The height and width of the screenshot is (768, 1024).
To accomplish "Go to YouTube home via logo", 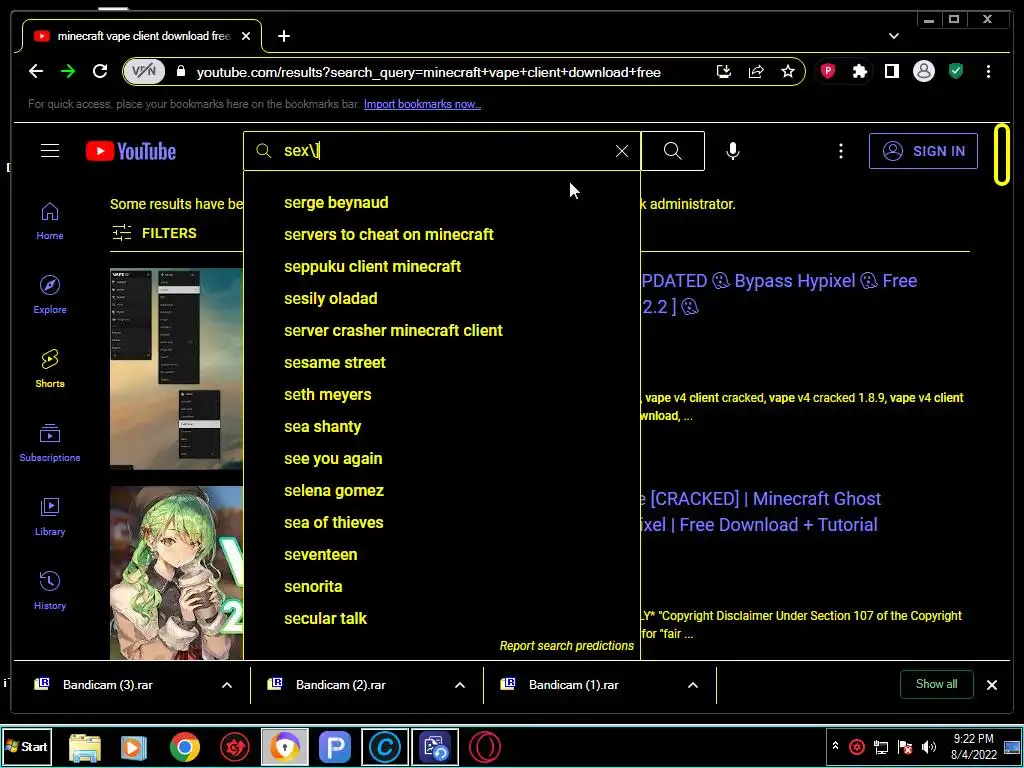I will tap(131, 151).
